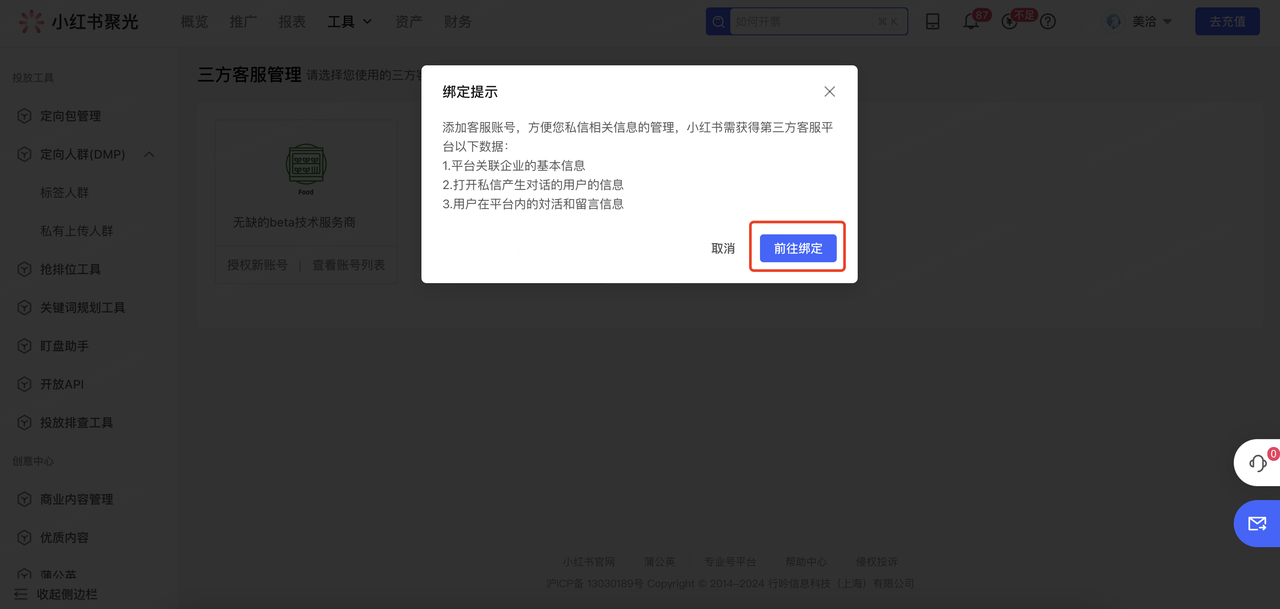Open 开放API in the sidebar
1280x609 pixels.
pyautogui.click(x=62, y=384)
